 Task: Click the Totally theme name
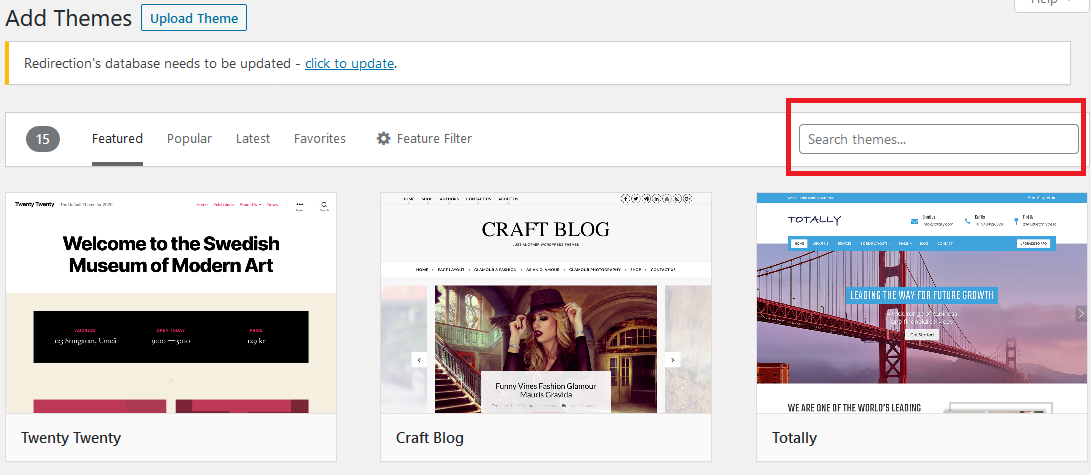794,437
